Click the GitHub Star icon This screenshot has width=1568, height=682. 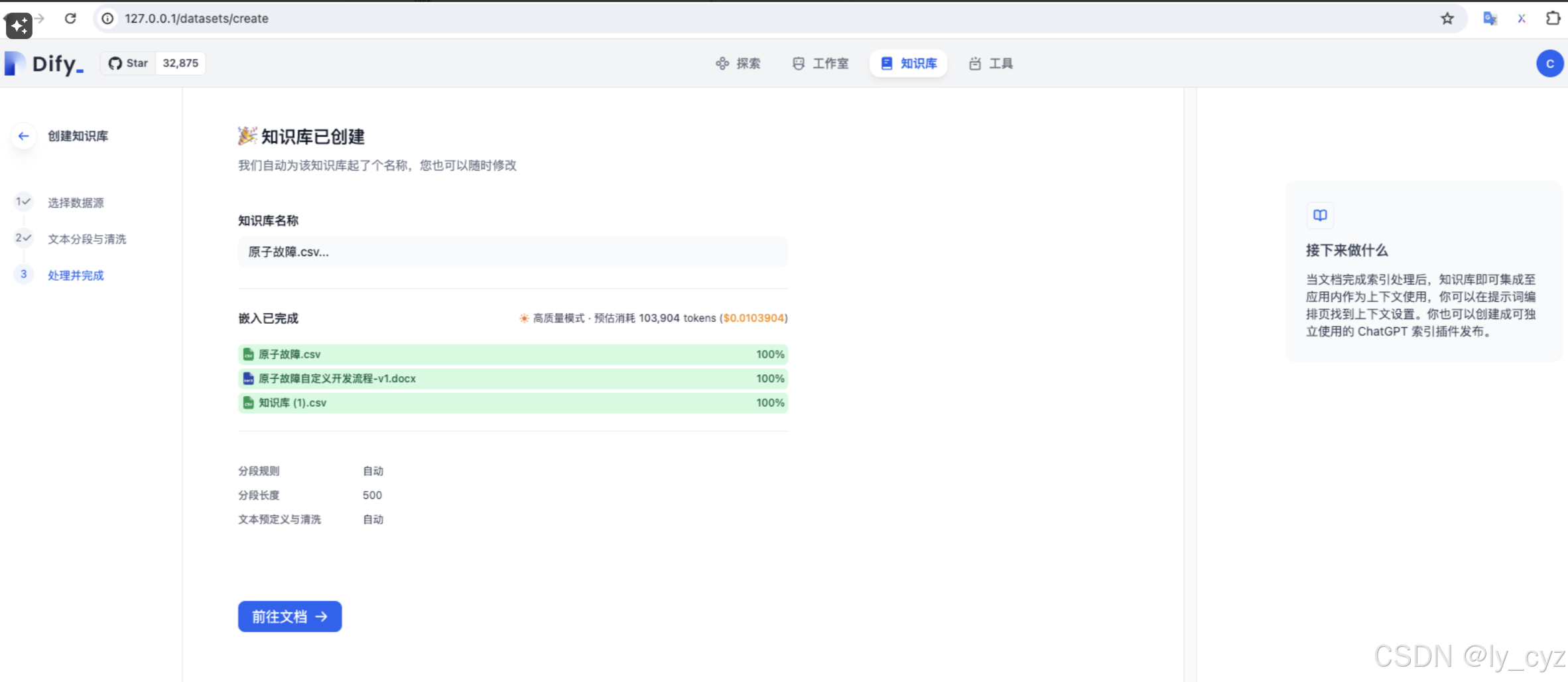[x=117, y=62]
